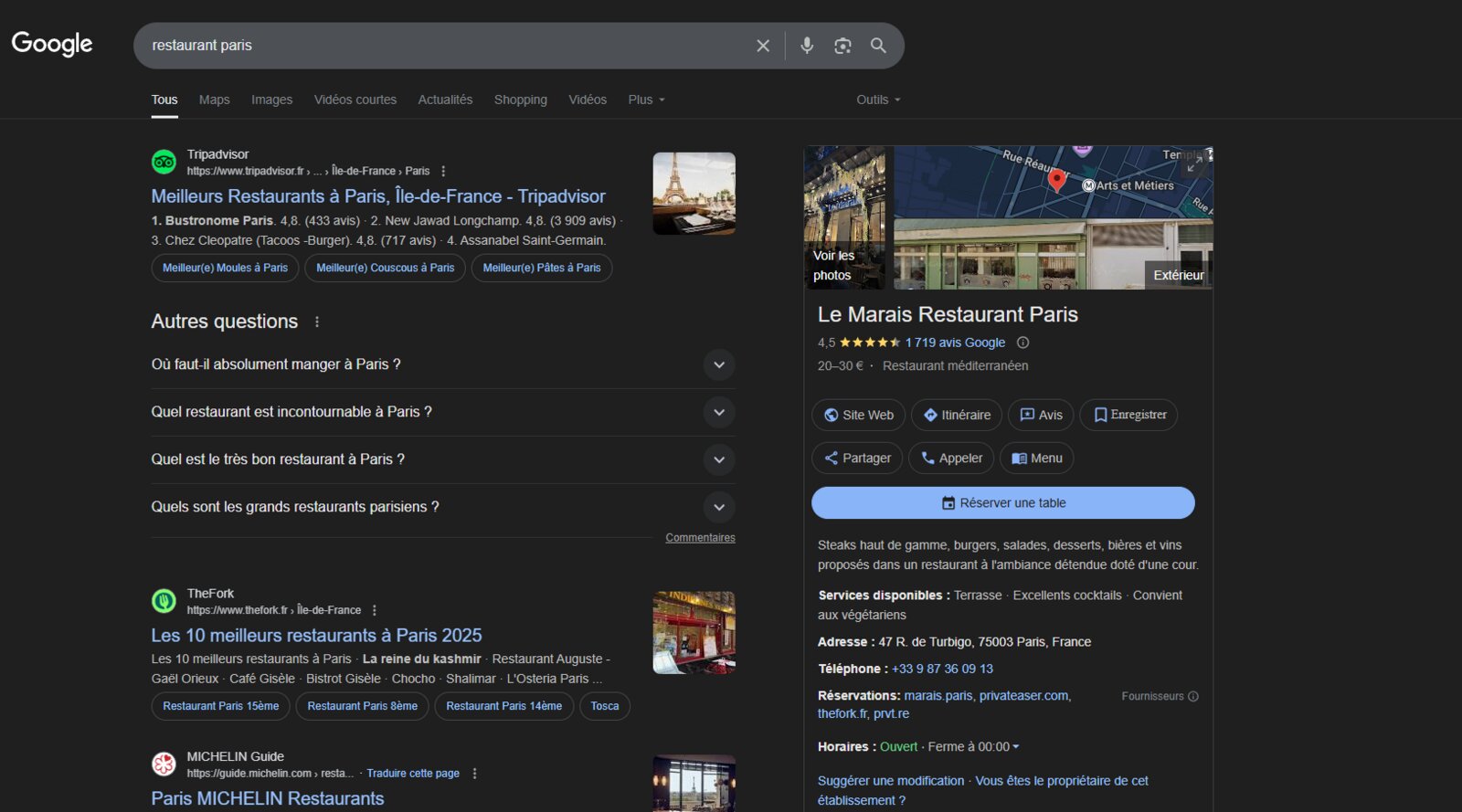This screenshot has height=812, width=1462.
Task: Expand opening hours 'Ferme à 00:00'
Action: click(973, 747)
